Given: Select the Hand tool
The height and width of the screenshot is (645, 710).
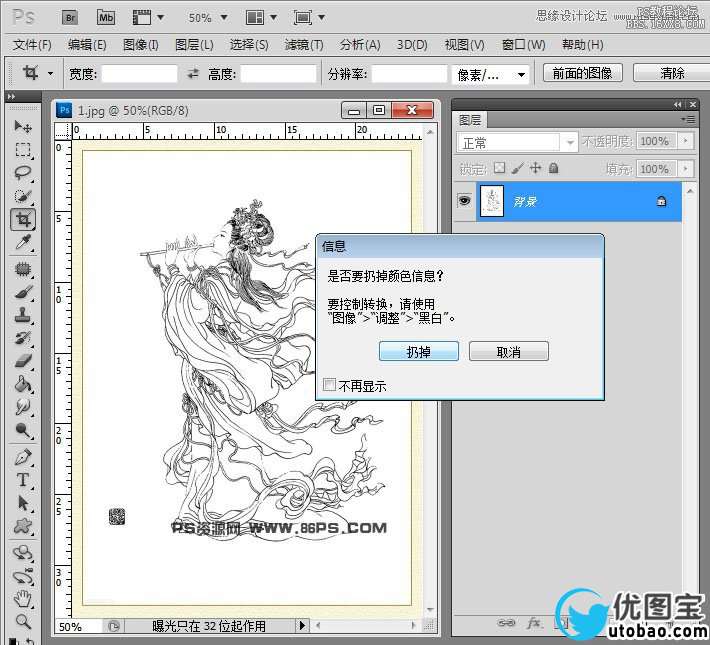Looking at the screenshot, I should click(23, 598).
